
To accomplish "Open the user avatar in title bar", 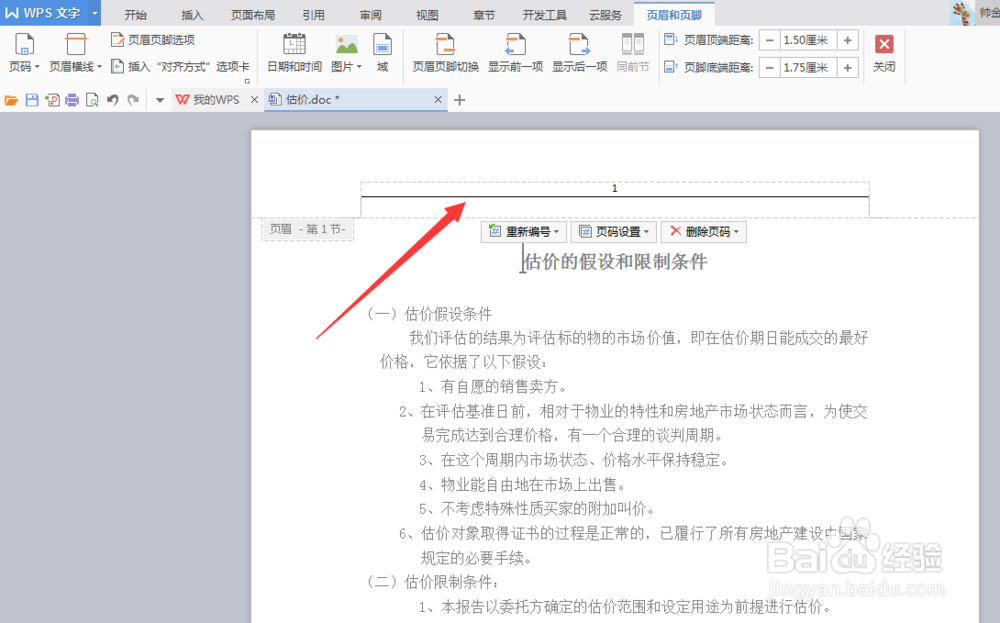I will tap(960, 13).
